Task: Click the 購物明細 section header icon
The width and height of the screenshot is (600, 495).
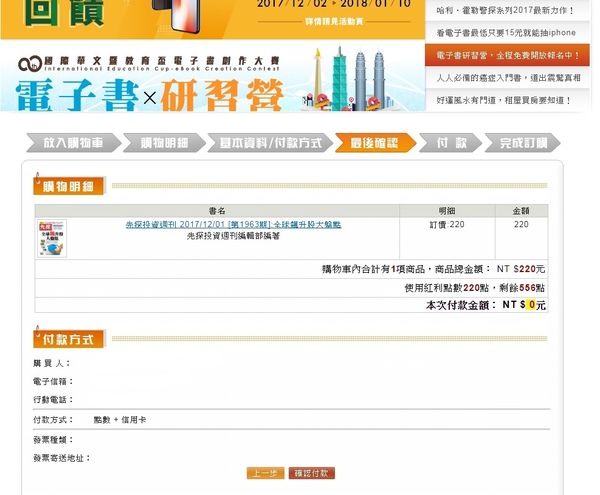Action: tap(38, 186)
